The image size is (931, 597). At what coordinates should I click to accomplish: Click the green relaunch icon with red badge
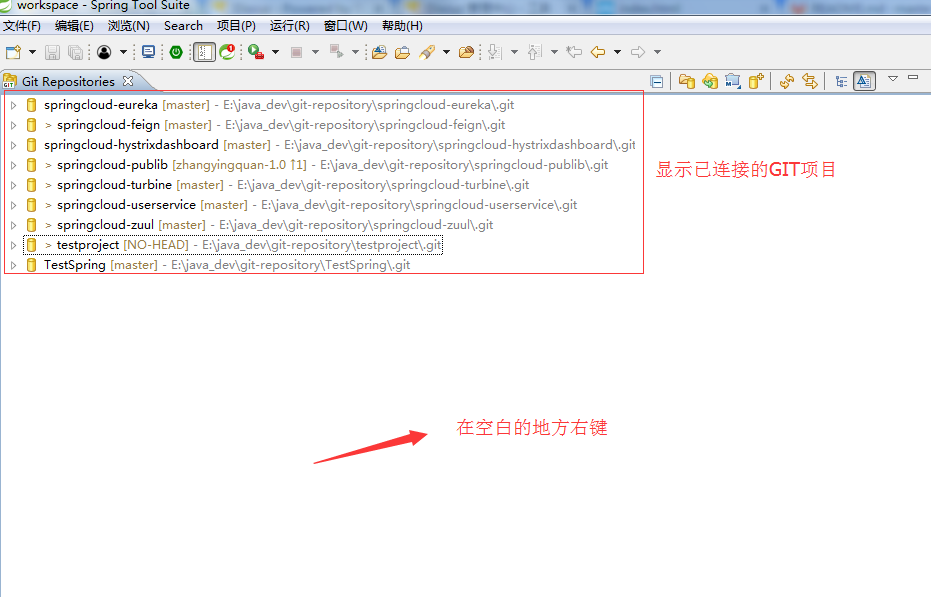(227, 52)
